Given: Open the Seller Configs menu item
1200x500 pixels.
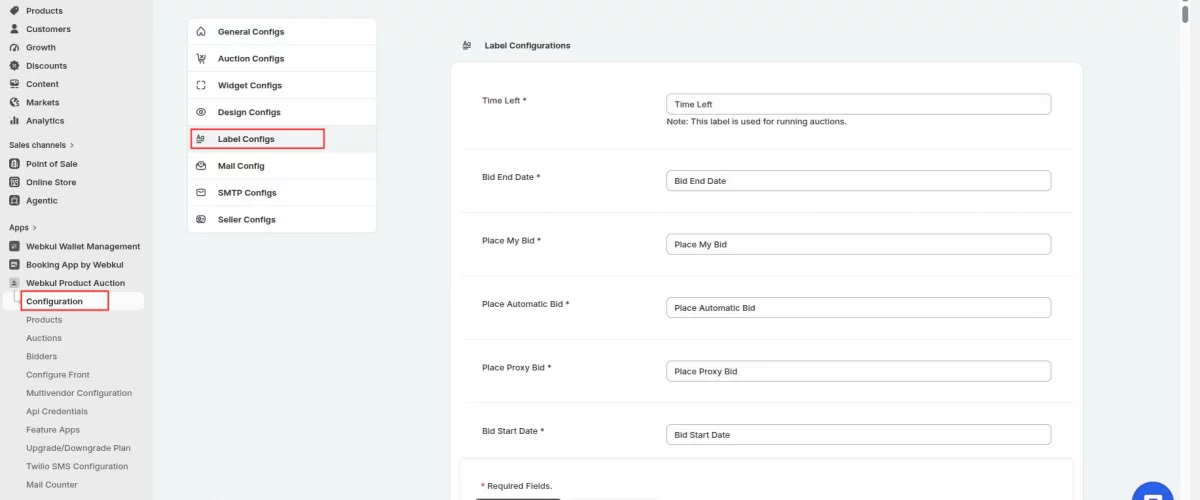Looking at the screenshot, I should tap(282, 219).
